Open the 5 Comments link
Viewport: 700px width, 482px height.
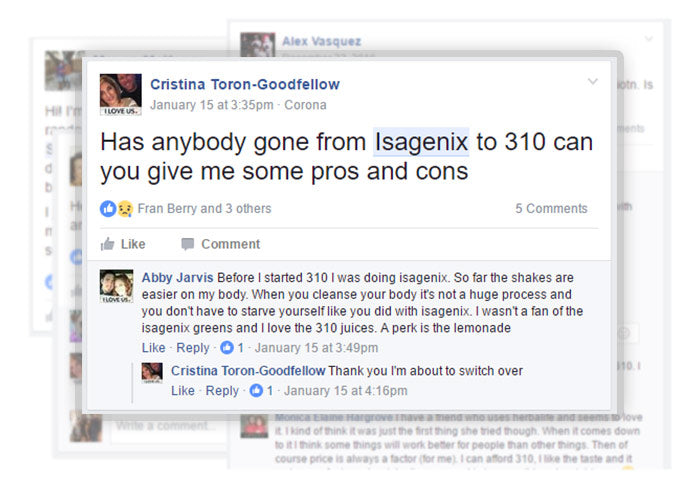(551, 208)
